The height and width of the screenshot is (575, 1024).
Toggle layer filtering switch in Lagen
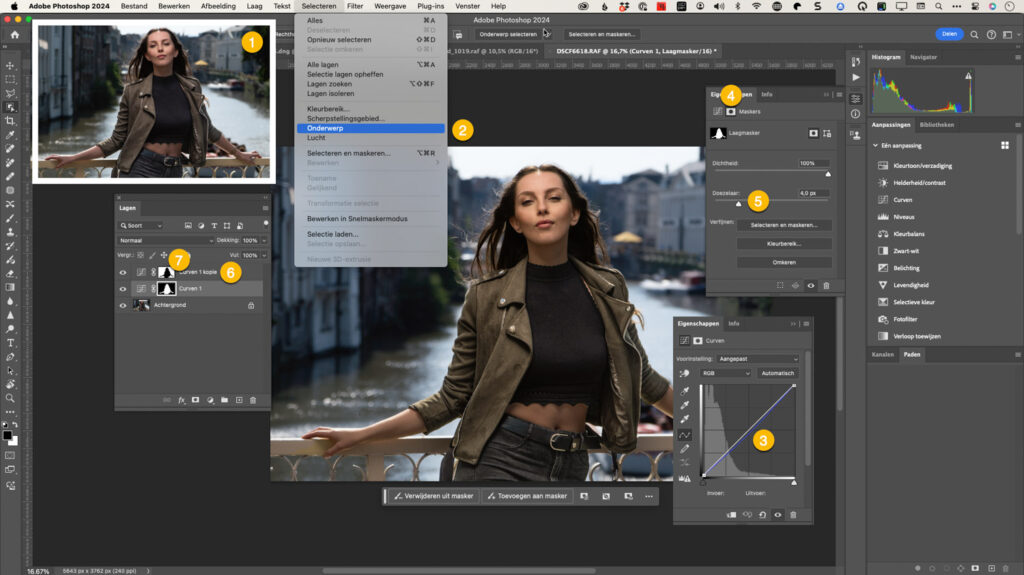(266, 223)
